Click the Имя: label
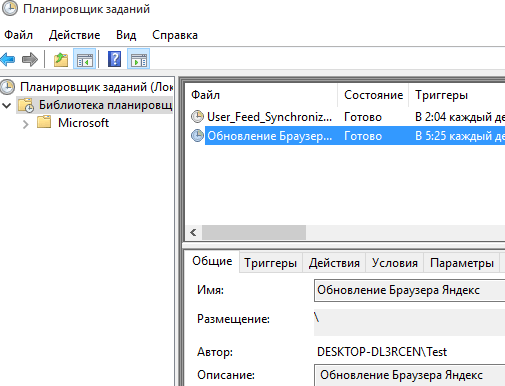The image size is (505, 386). point(210,290)
